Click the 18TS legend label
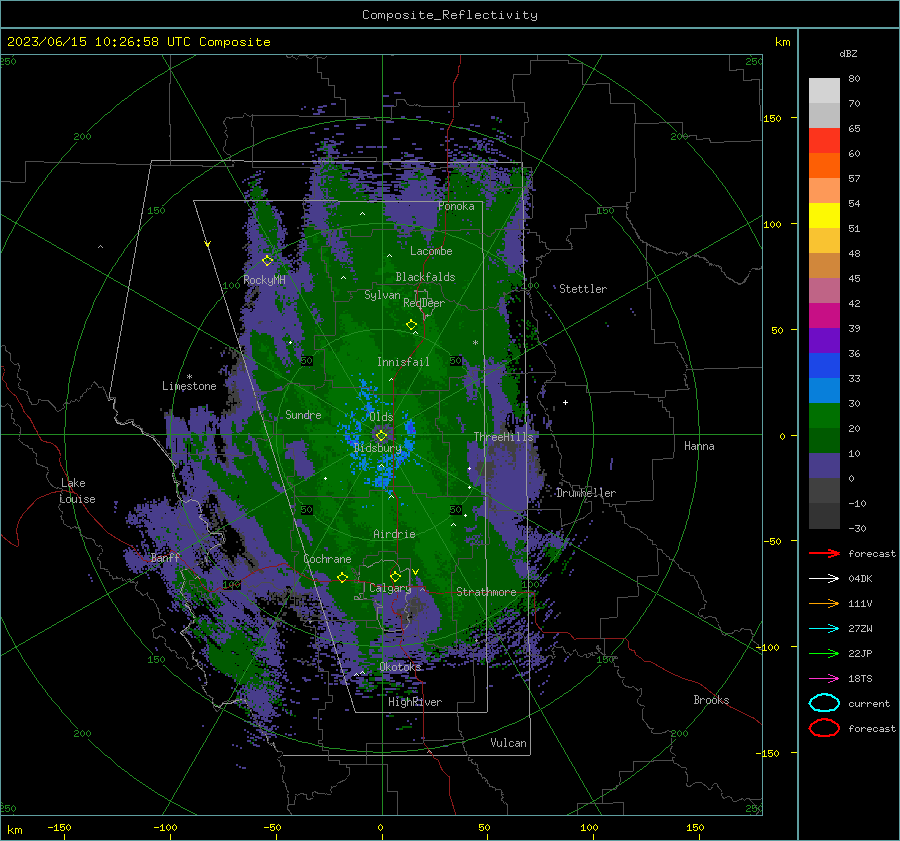This screenshot has height=841, width=900. coord(860,678)
